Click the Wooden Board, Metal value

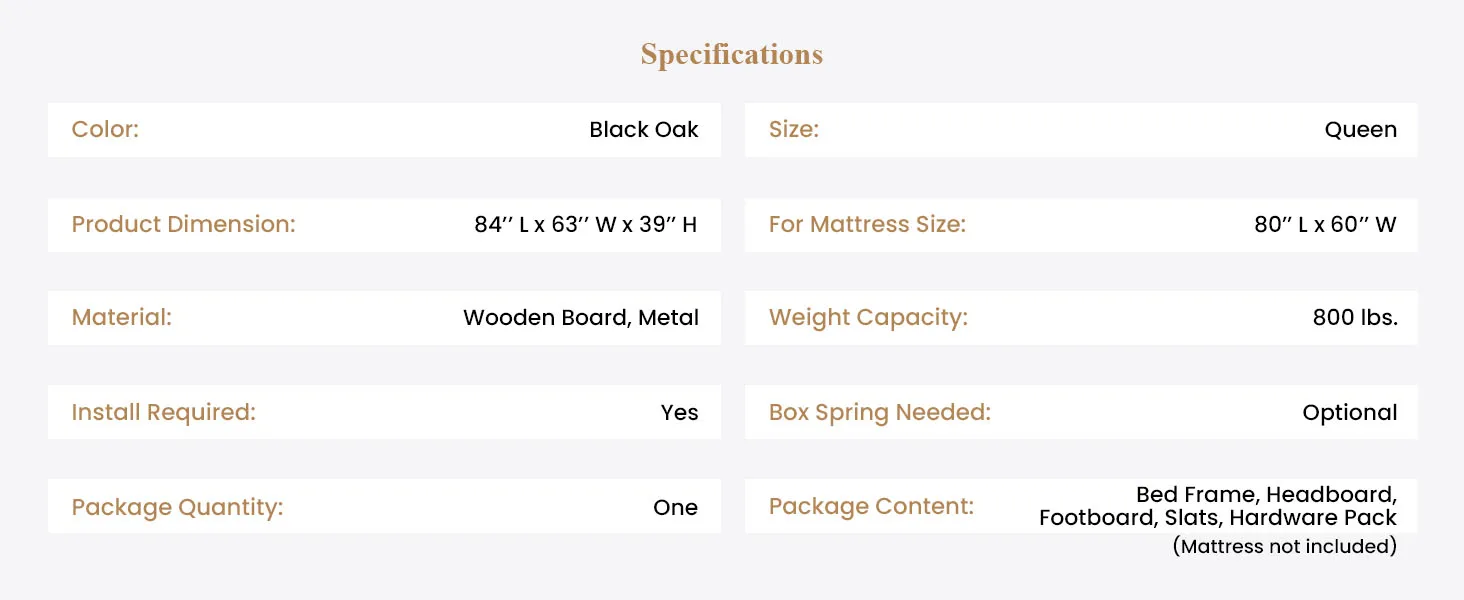pos(581,318)
